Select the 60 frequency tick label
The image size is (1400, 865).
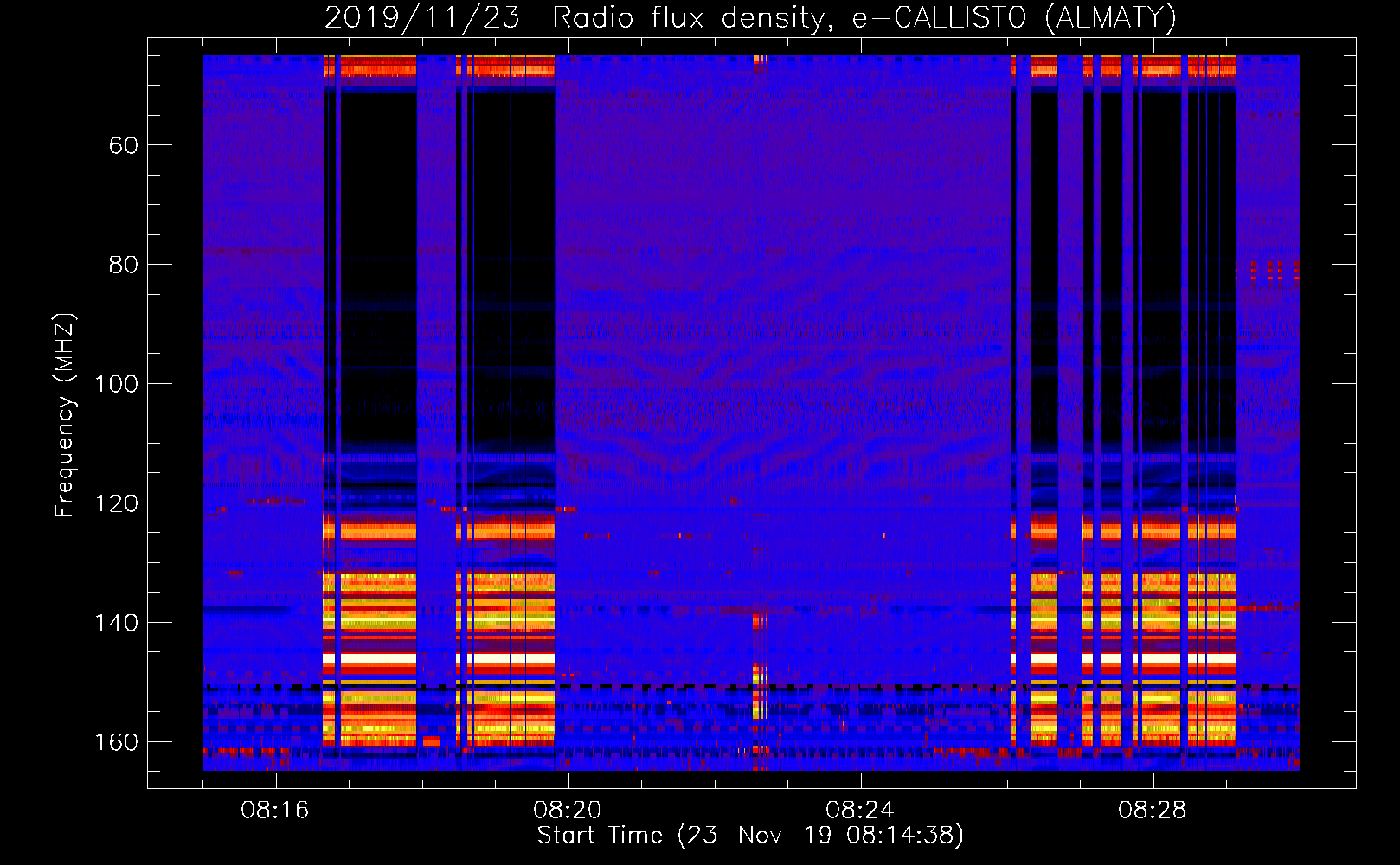tap(123, 145)
